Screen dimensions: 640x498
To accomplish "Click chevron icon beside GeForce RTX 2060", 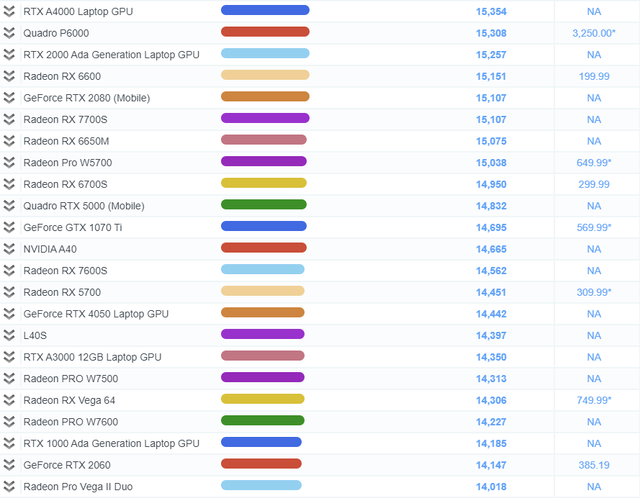I will click(9, 465).
